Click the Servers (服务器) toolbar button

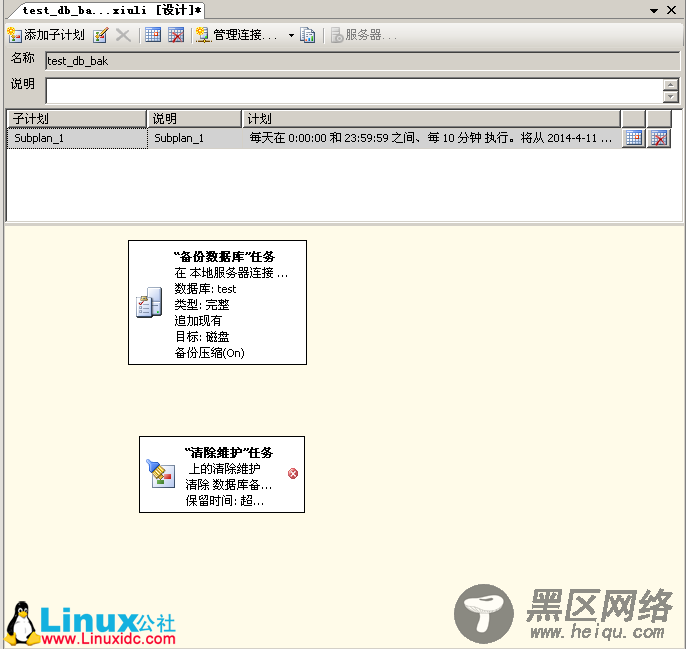(364, 35)
